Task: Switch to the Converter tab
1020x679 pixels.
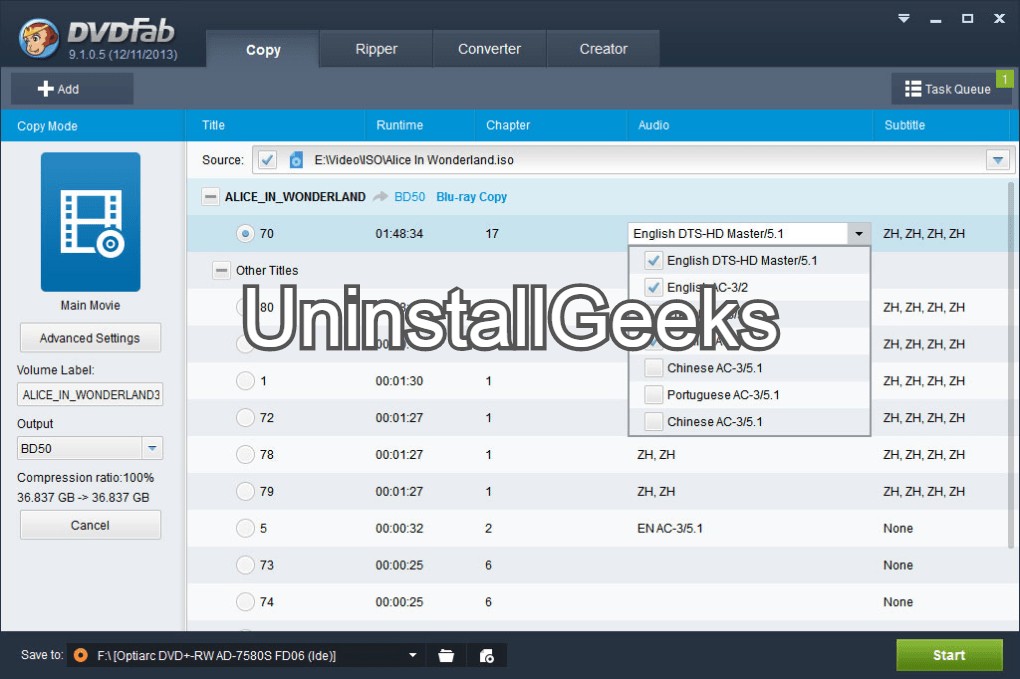Action: coord(489,49)
